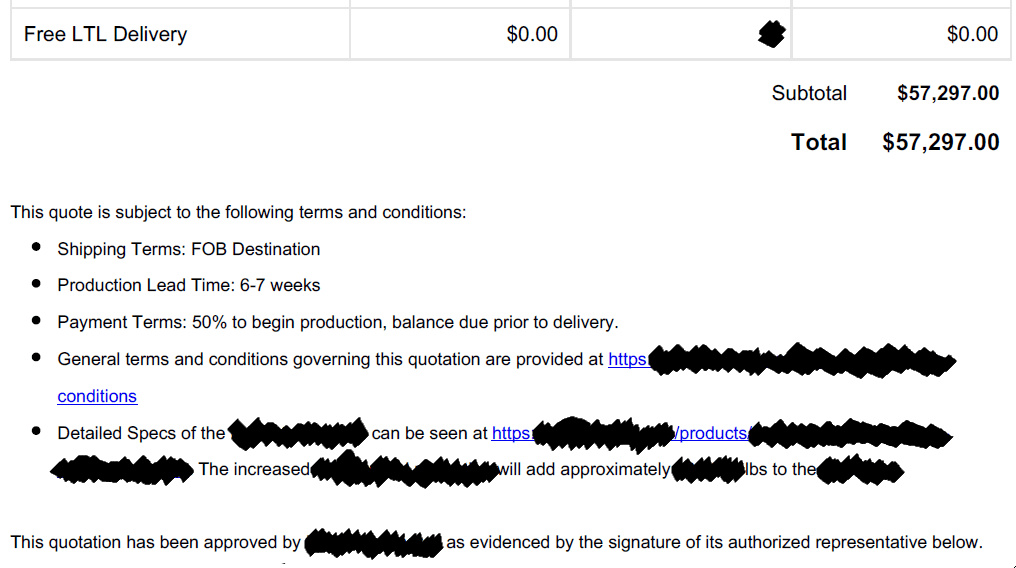This screenshot has width=1016, height=568.
Task: Select the 'Free LTL Delivery' table cell
Action: (x=180, y=34)
